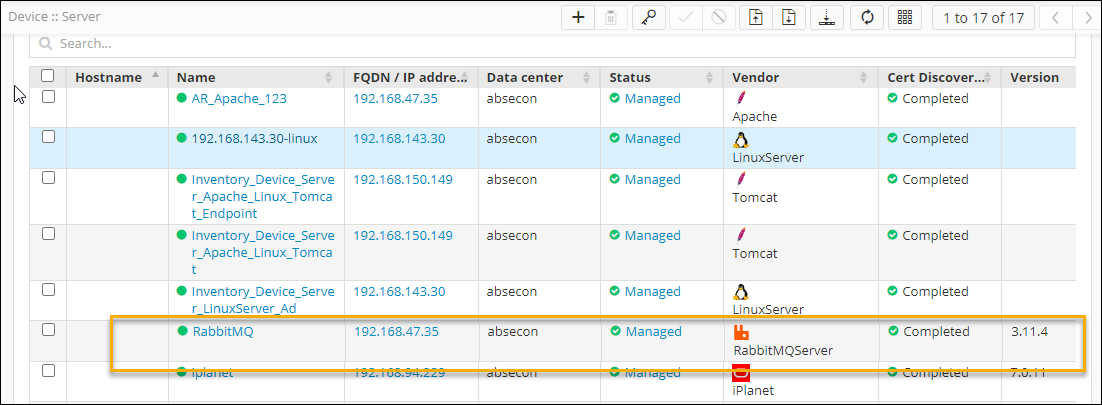Click the green status dot beside RabbitMQ
This screenshot has width=1102, height=405.
pos(183,331)
